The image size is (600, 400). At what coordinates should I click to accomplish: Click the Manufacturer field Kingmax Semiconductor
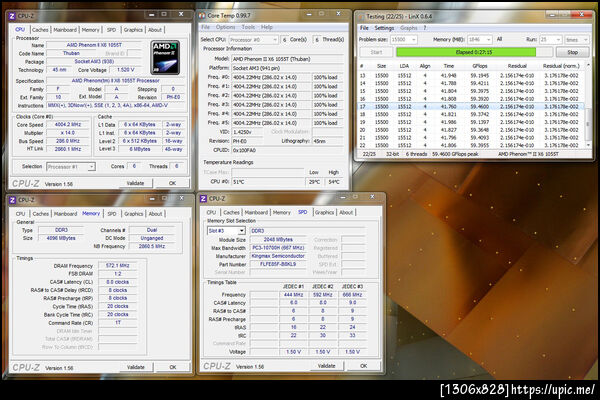click(x=278, y=256)
